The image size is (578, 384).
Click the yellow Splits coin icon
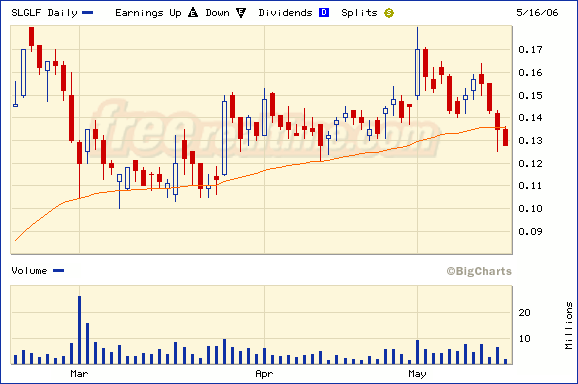[x=389, y=13]
